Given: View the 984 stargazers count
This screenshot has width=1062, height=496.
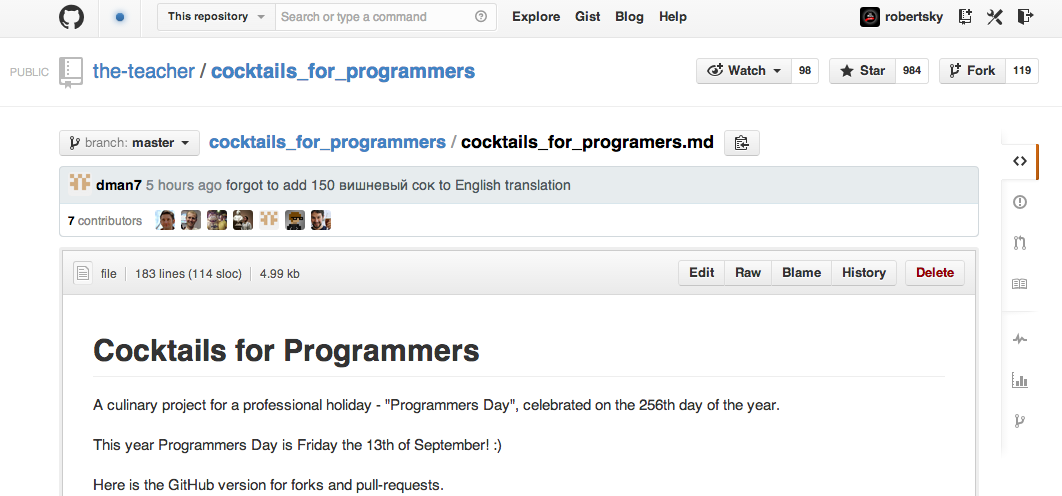Looking at the screenshot, I should [x=912, y=70].
